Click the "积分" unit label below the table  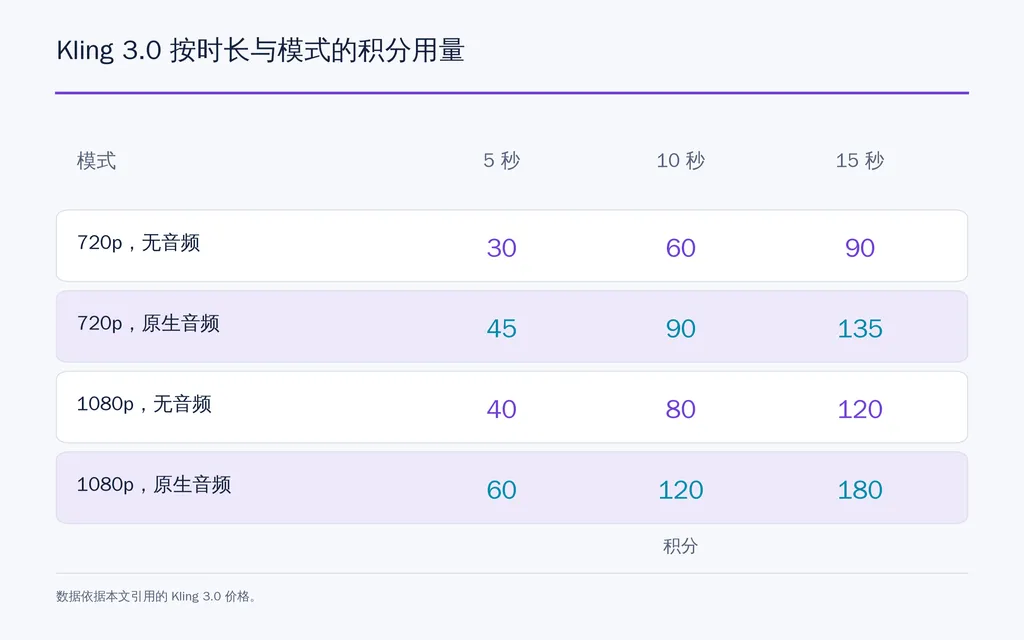[x=680, y=546]
